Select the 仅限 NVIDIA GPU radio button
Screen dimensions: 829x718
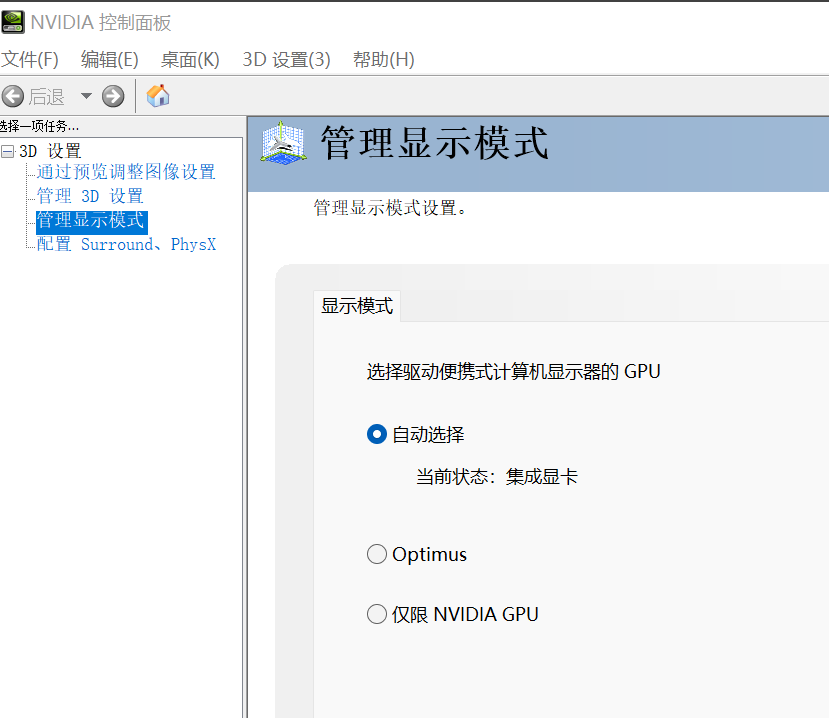(377, 614)
